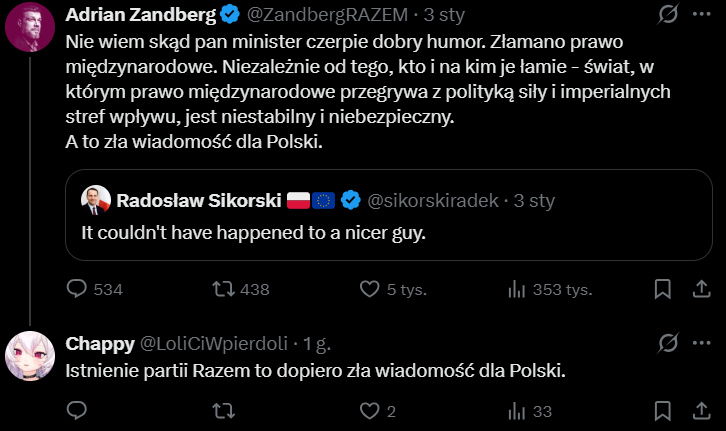726x431 pixels.
Task: View analytics of Chappy's reply
Action: tap(517, 410)
